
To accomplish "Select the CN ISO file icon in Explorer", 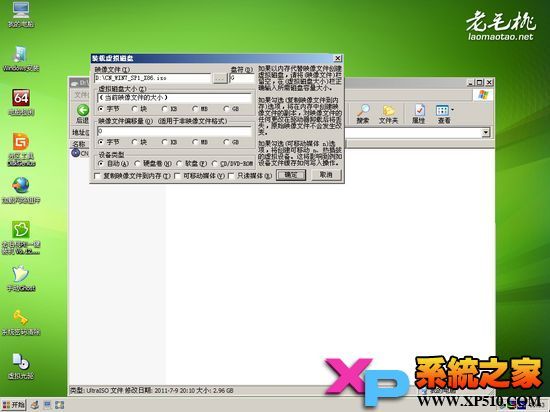I will tap(75, 153).
